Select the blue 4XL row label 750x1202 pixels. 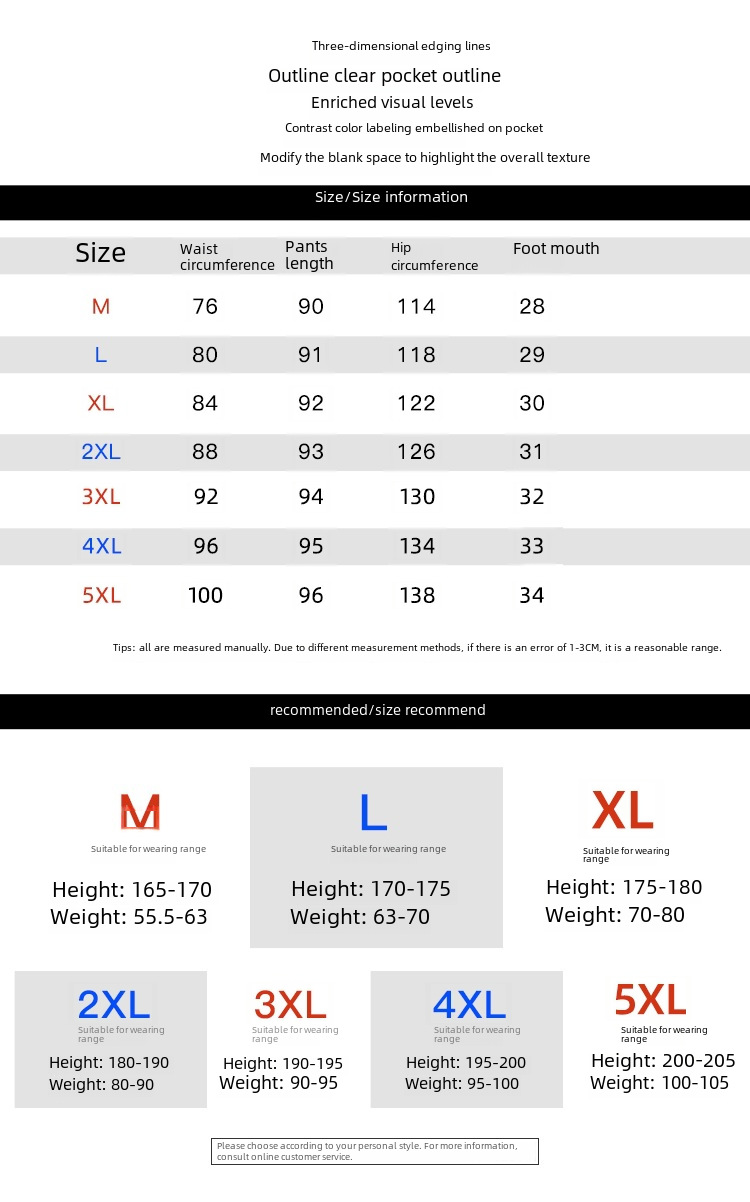point(101,546)
